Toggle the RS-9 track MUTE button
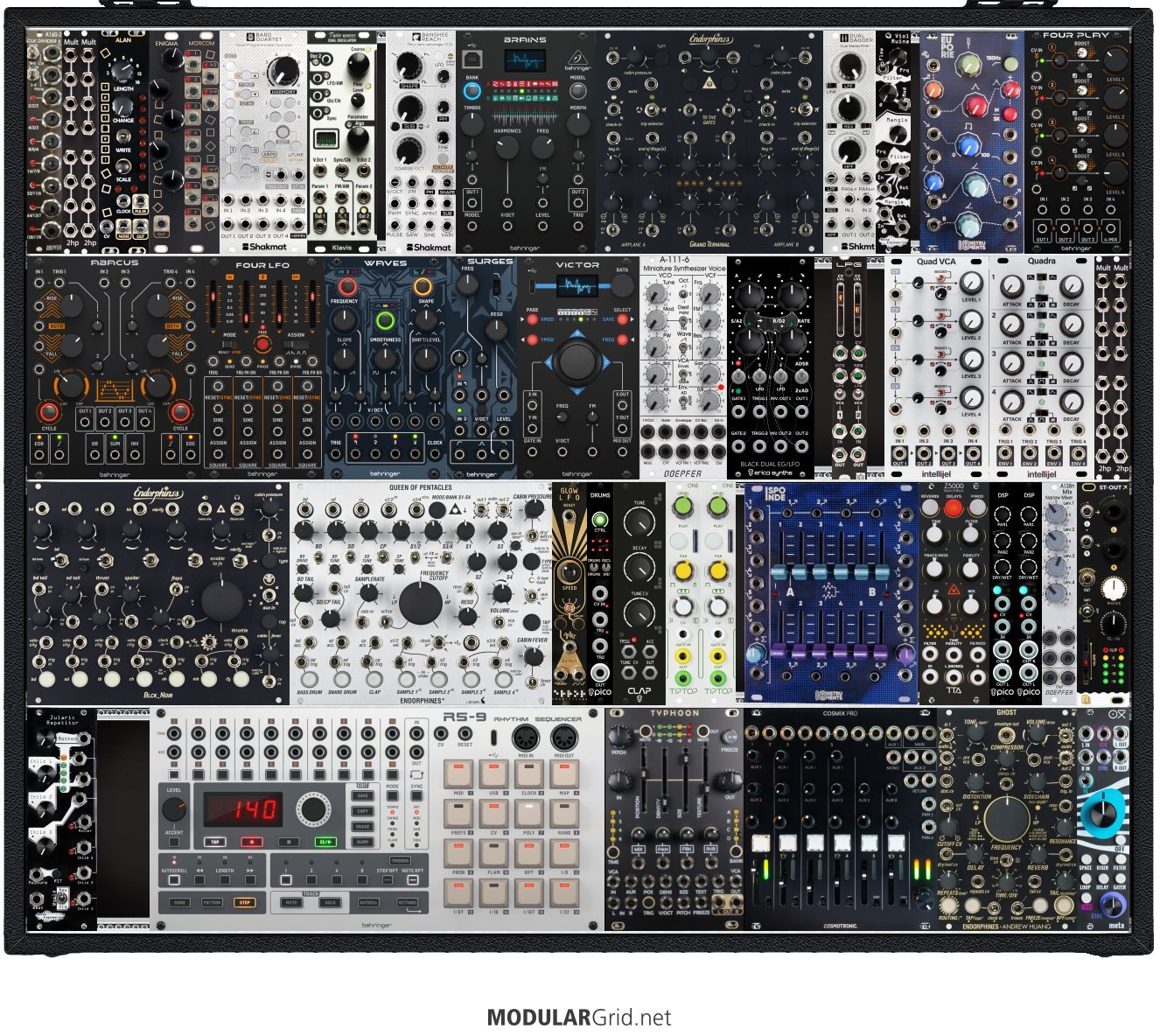 click(x=291, y=902)
